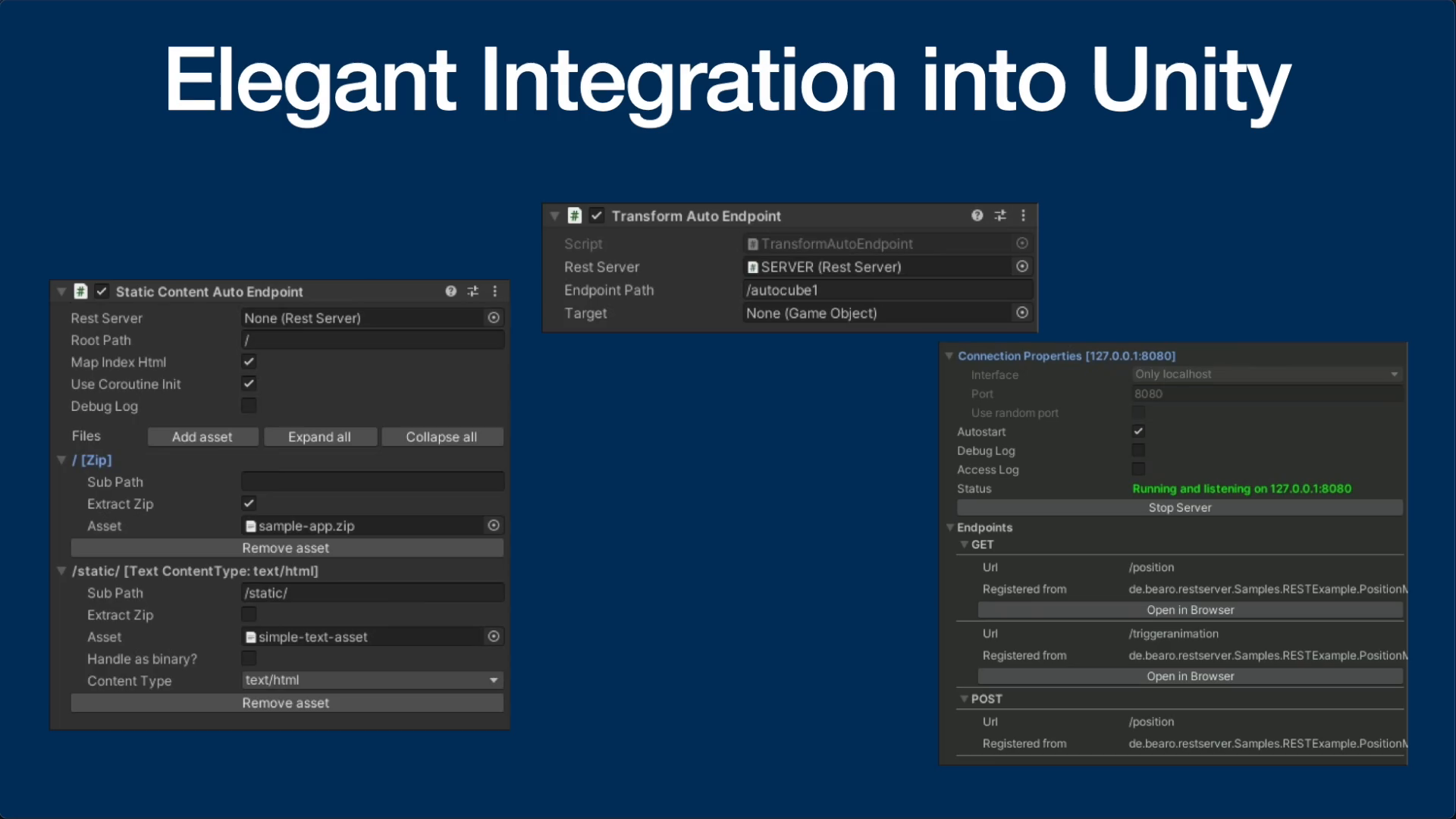This screenshot has height=819, width=1456.
Task: Disable the Transform Auto Endpoint component
Action: click(x=597, y=215)
